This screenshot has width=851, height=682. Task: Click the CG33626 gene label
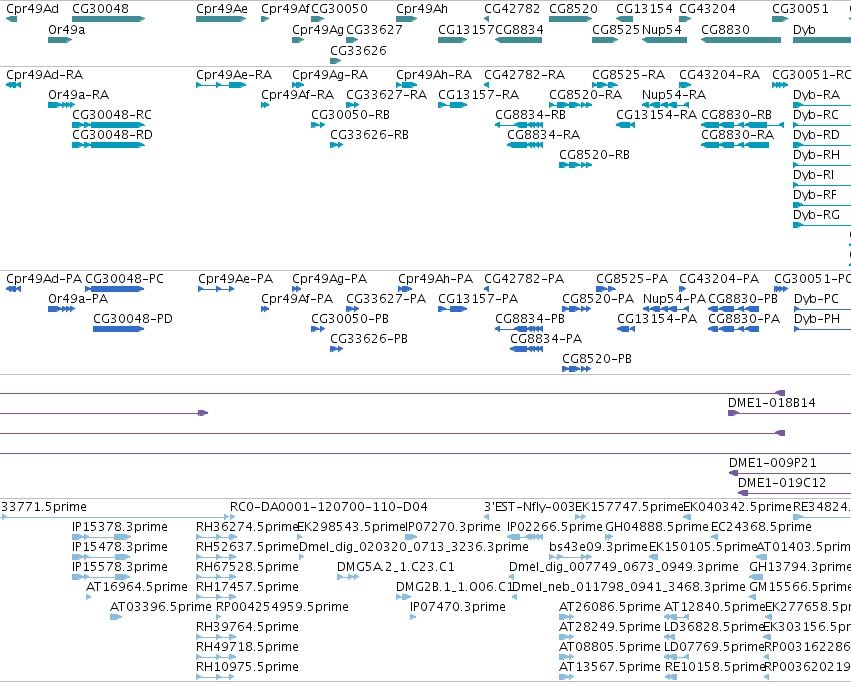[x=358, y=50]
